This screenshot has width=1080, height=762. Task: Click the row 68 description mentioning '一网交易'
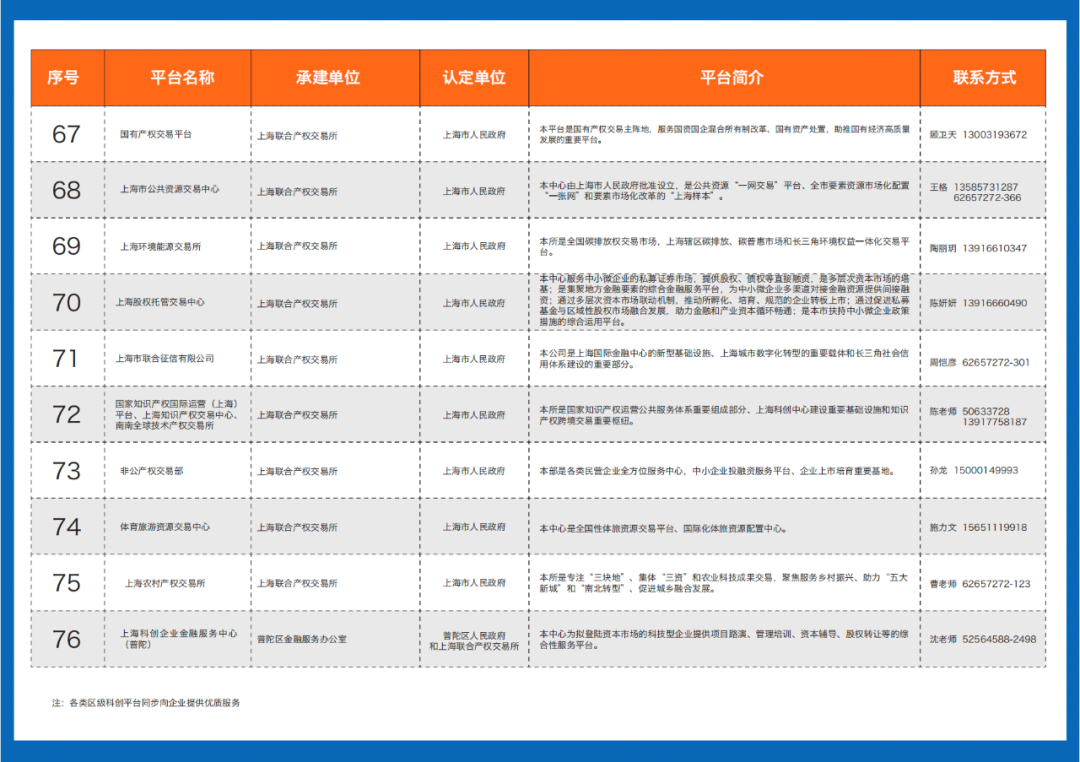pos(725,191)
